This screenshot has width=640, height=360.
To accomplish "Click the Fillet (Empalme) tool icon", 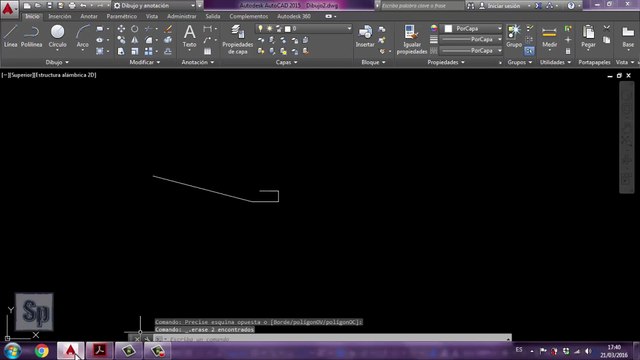I will tap(149, 40).
